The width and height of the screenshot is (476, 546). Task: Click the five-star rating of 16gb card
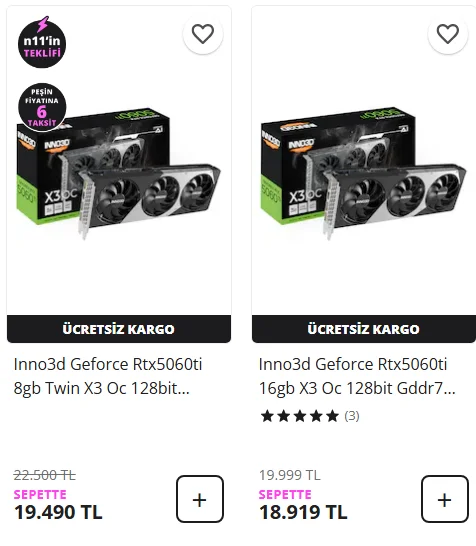click(x=299, y=416)
